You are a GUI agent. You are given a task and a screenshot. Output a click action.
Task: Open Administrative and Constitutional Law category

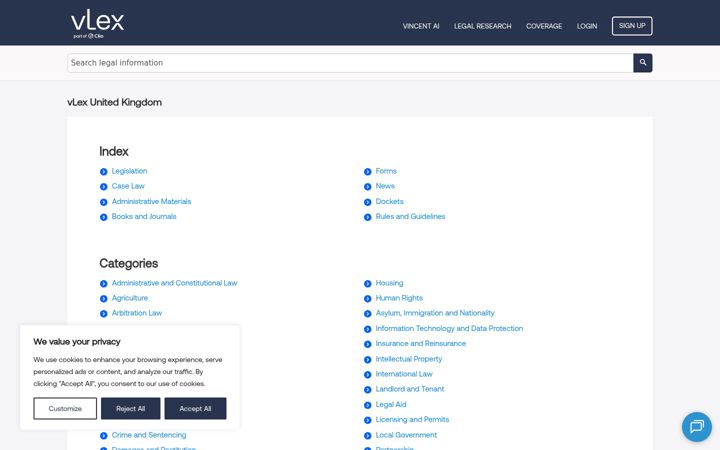tap(174, 283)
